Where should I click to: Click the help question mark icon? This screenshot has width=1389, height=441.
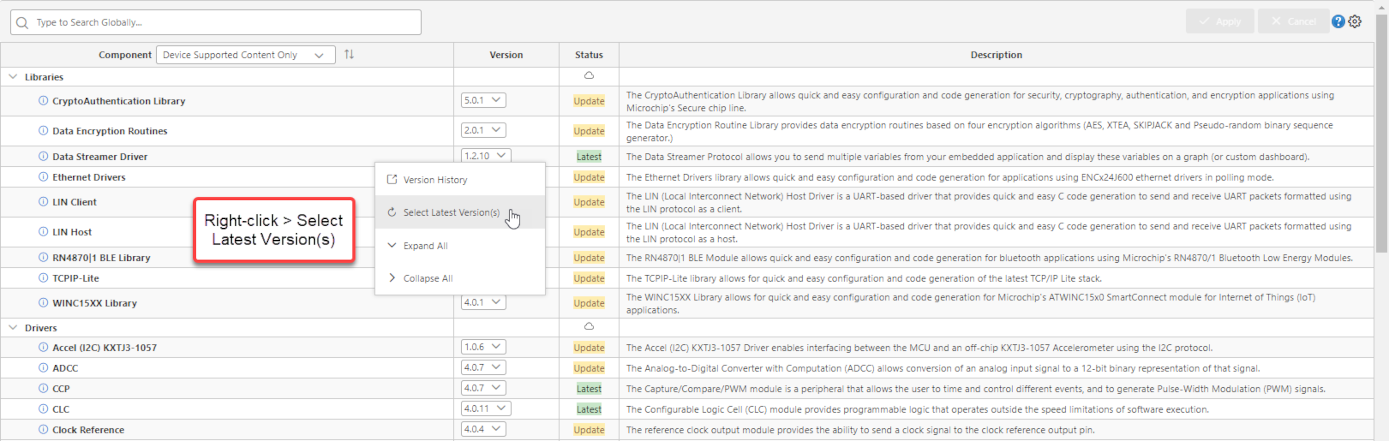tap(1338, 22)
